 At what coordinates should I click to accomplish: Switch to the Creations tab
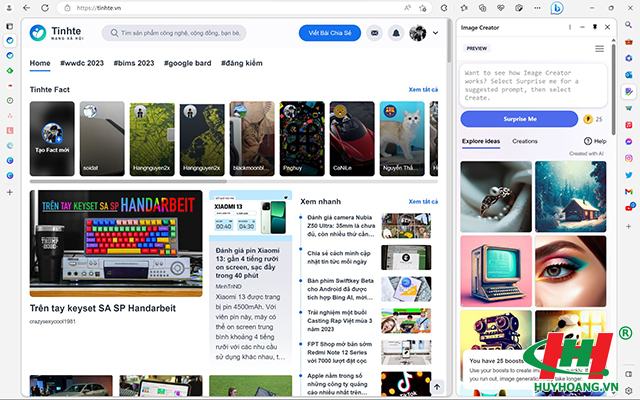(525, 141)
